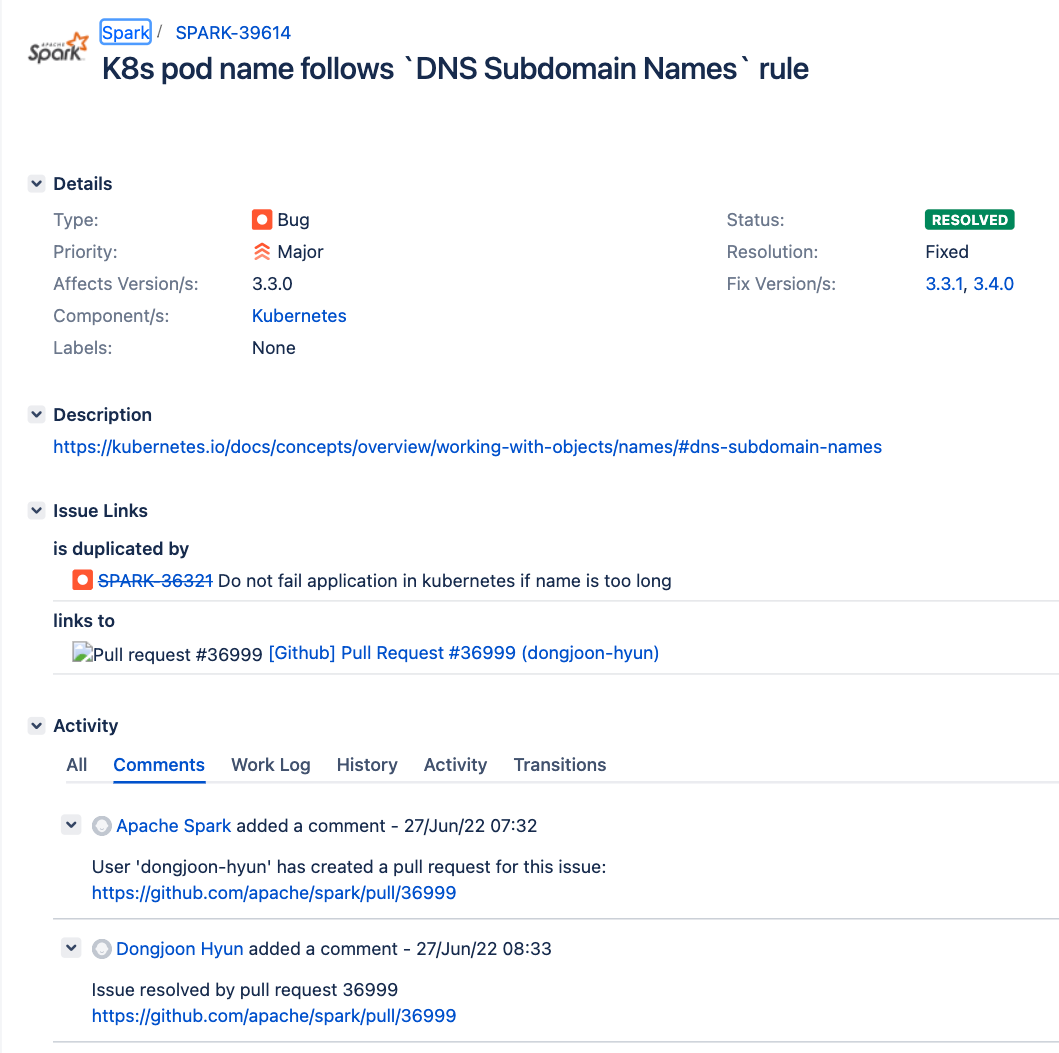Collapse the Description section
Image resolution: width=1059 pixels, height=1053 pixels.
pyautogui.click(x=36, y=414)
